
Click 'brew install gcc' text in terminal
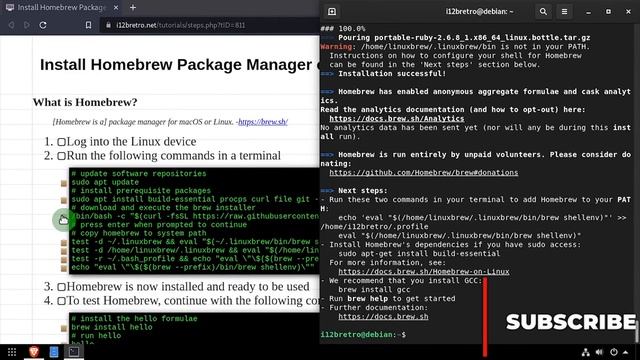pyautogui.click(x=374, y=289)
